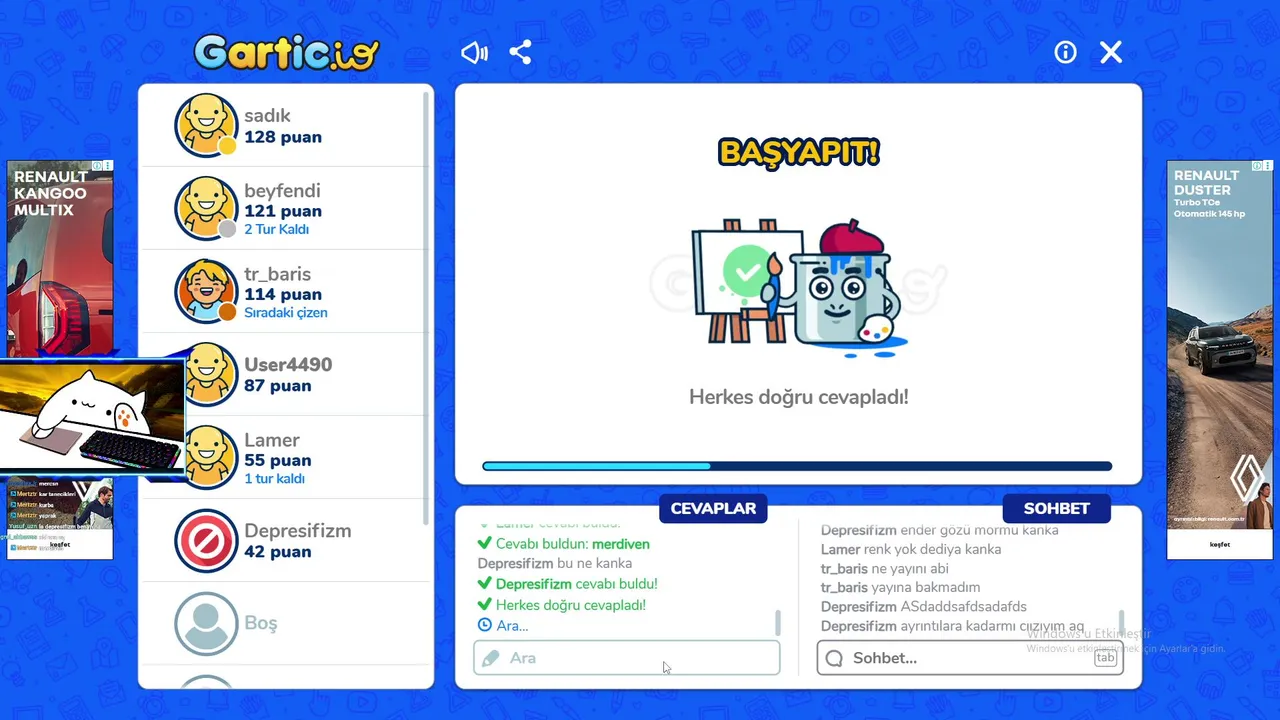
Task: Click 'Depresifizm ender gözü mormu kanka' message
Action: pos(940,531)
